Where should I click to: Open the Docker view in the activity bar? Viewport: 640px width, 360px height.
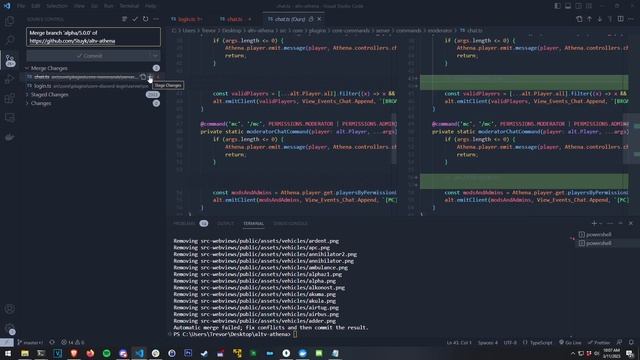tap(10, 137)
